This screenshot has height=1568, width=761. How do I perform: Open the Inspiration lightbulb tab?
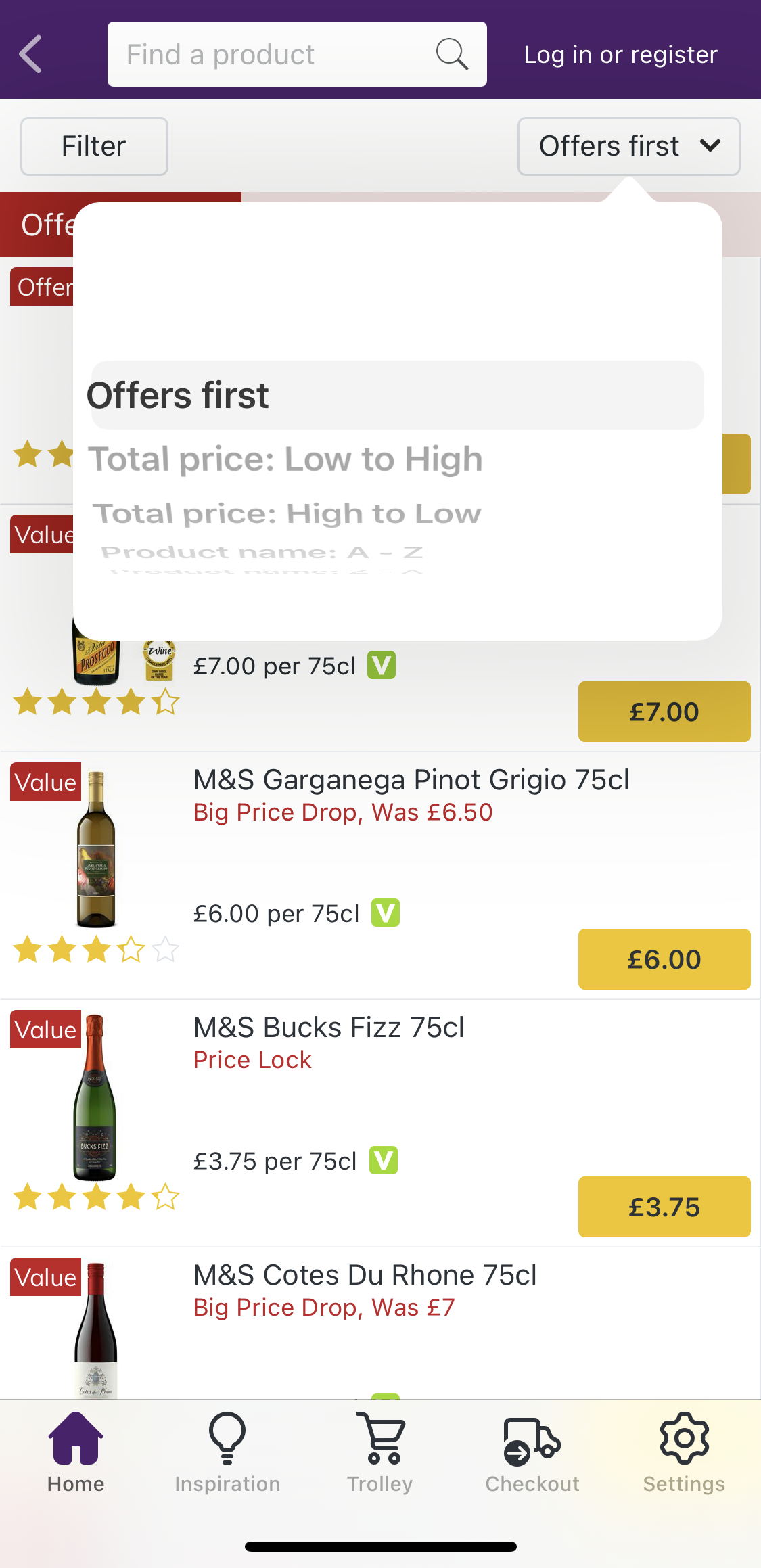[x=227, y=1452]
